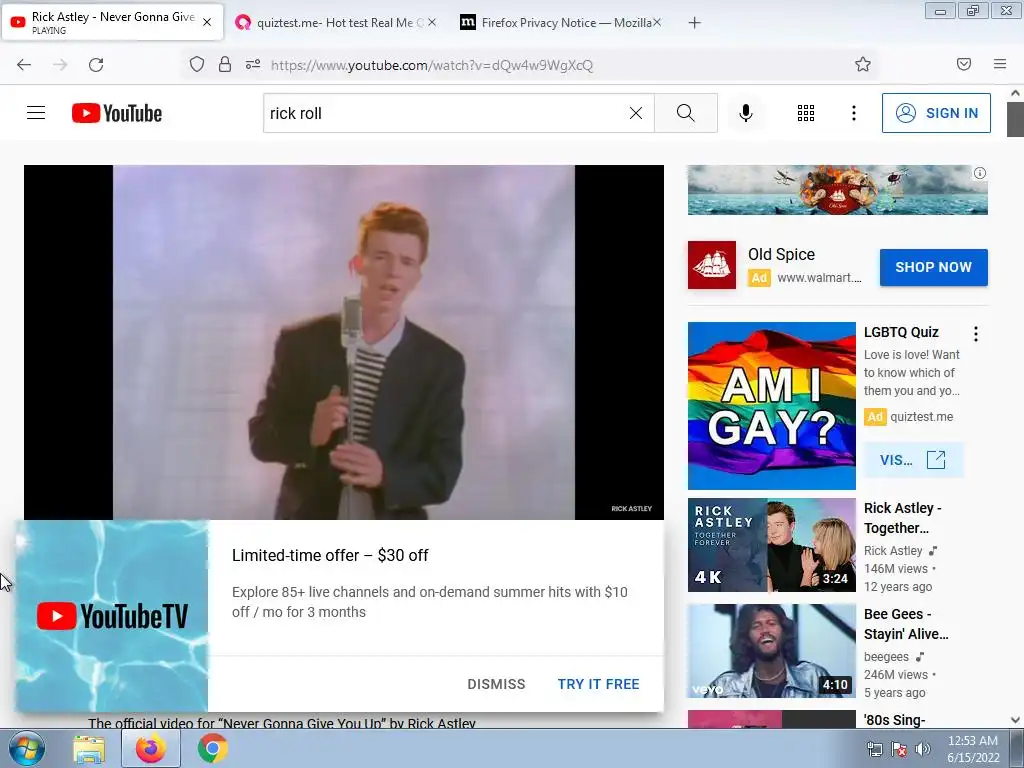Close the Firefox Privacy Notice tab
1024x768 pixels.
point(657,22)
